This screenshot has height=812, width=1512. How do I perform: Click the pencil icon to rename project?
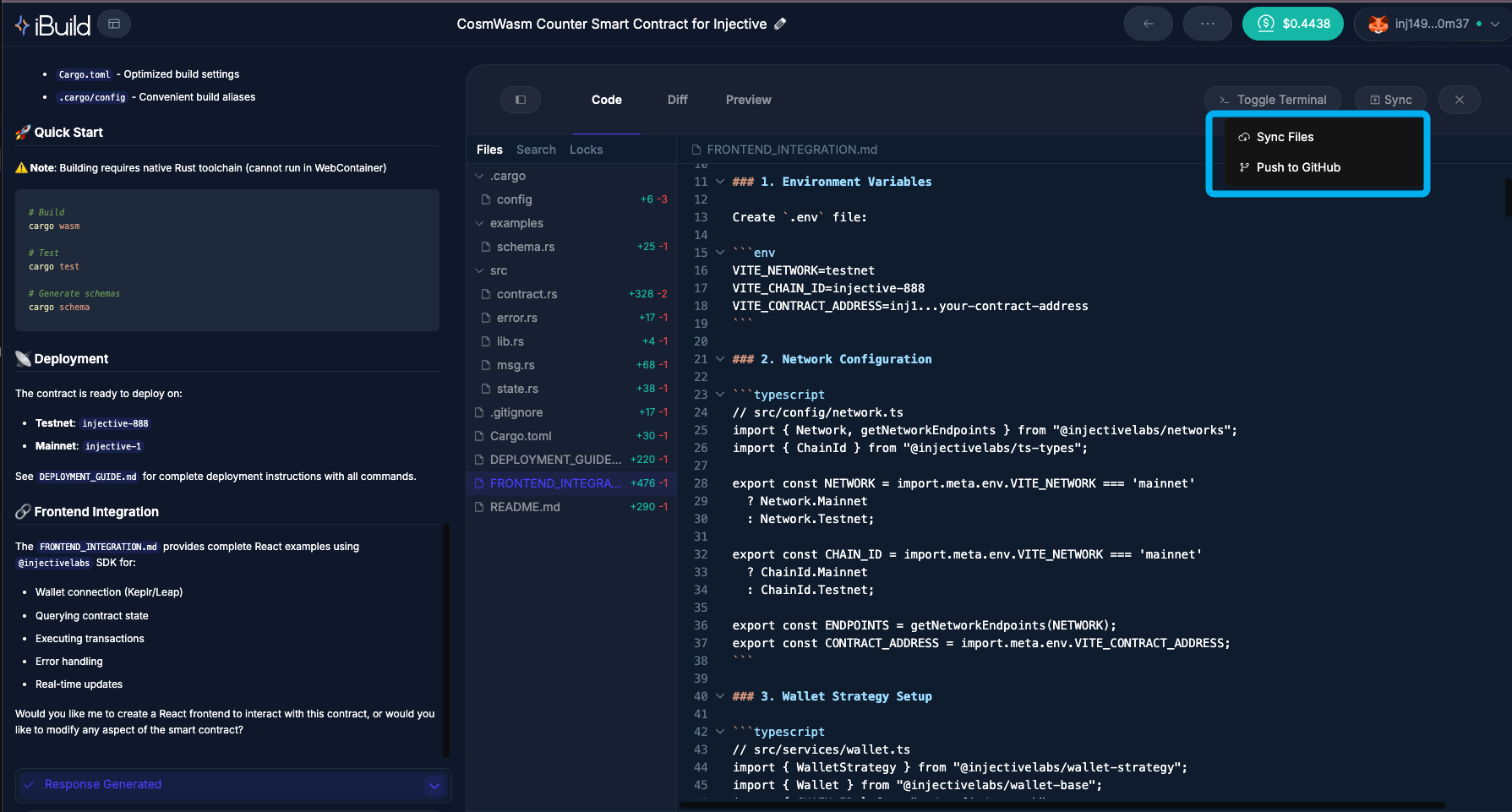pos(780,24)
